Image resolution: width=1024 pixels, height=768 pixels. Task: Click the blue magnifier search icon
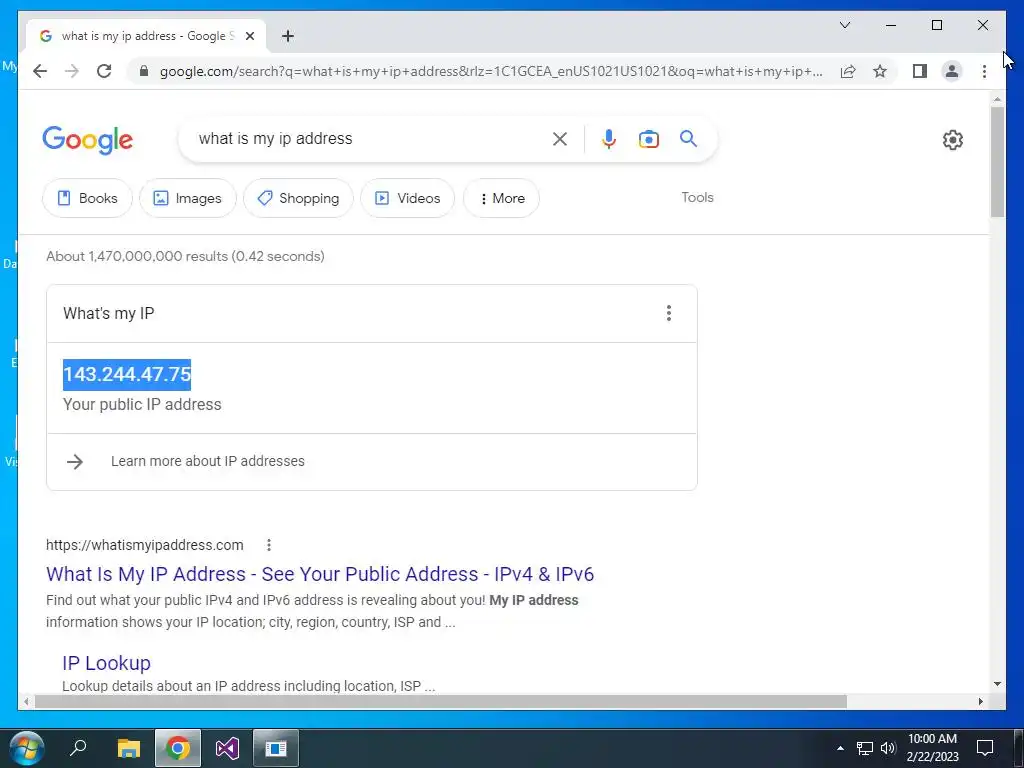pos(688,138)
